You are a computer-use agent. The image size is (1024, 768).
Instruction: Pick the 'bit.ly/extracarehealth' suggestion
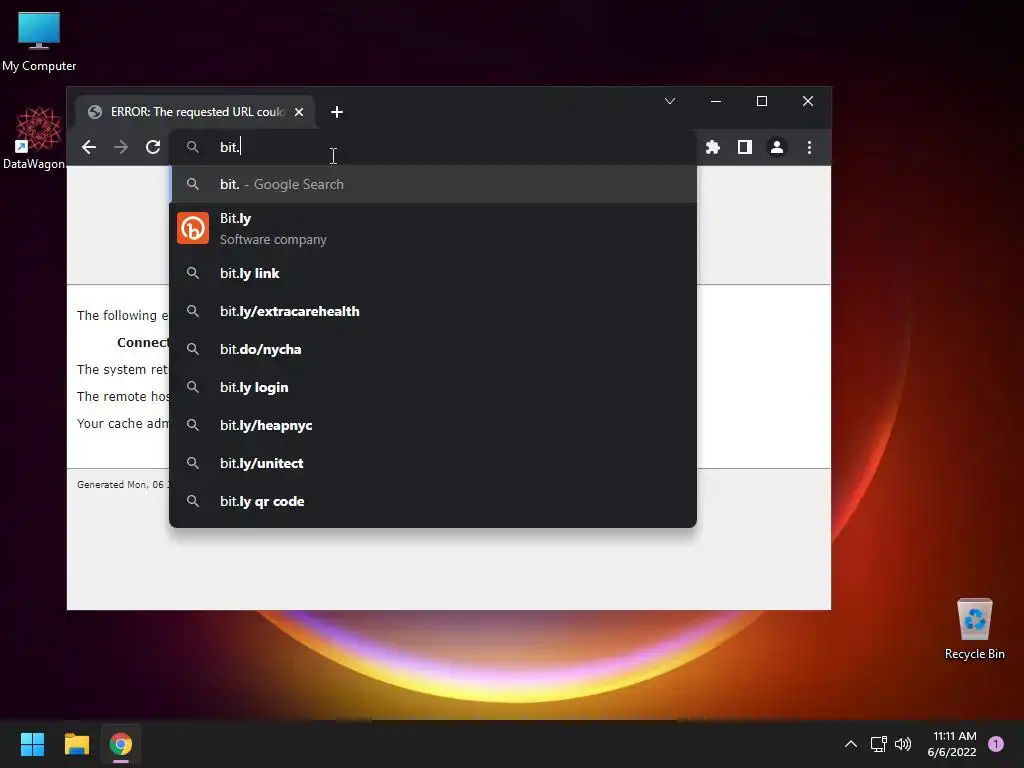432,311
